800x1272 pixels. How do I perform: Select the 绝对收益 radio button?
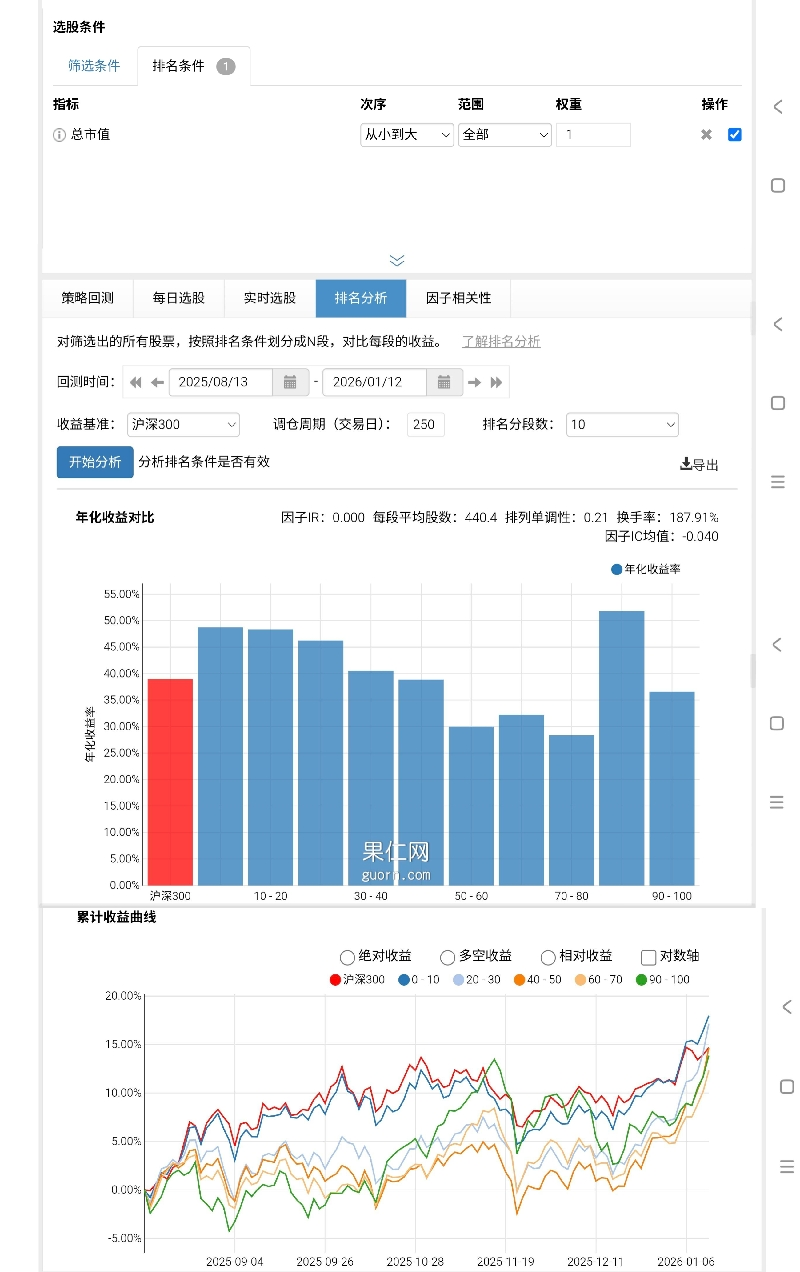pyautogui.click(x=348, y=957)
